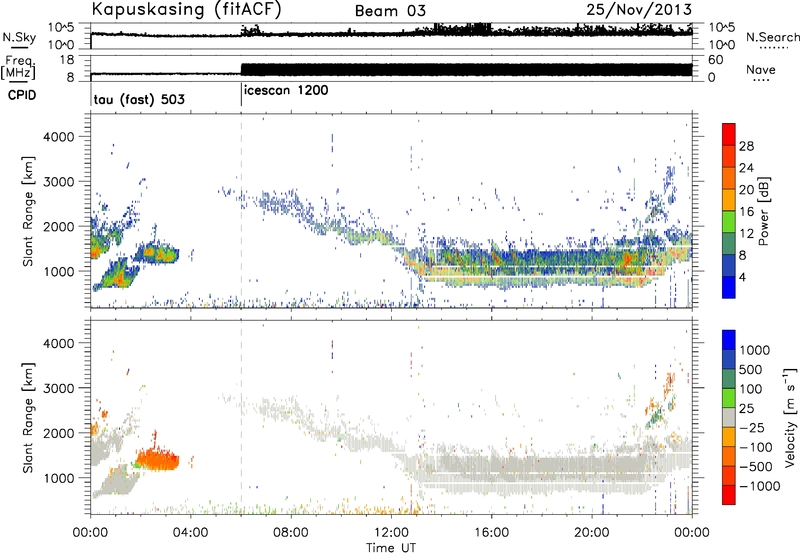Click the blue top of velocity colorbar

729,339
